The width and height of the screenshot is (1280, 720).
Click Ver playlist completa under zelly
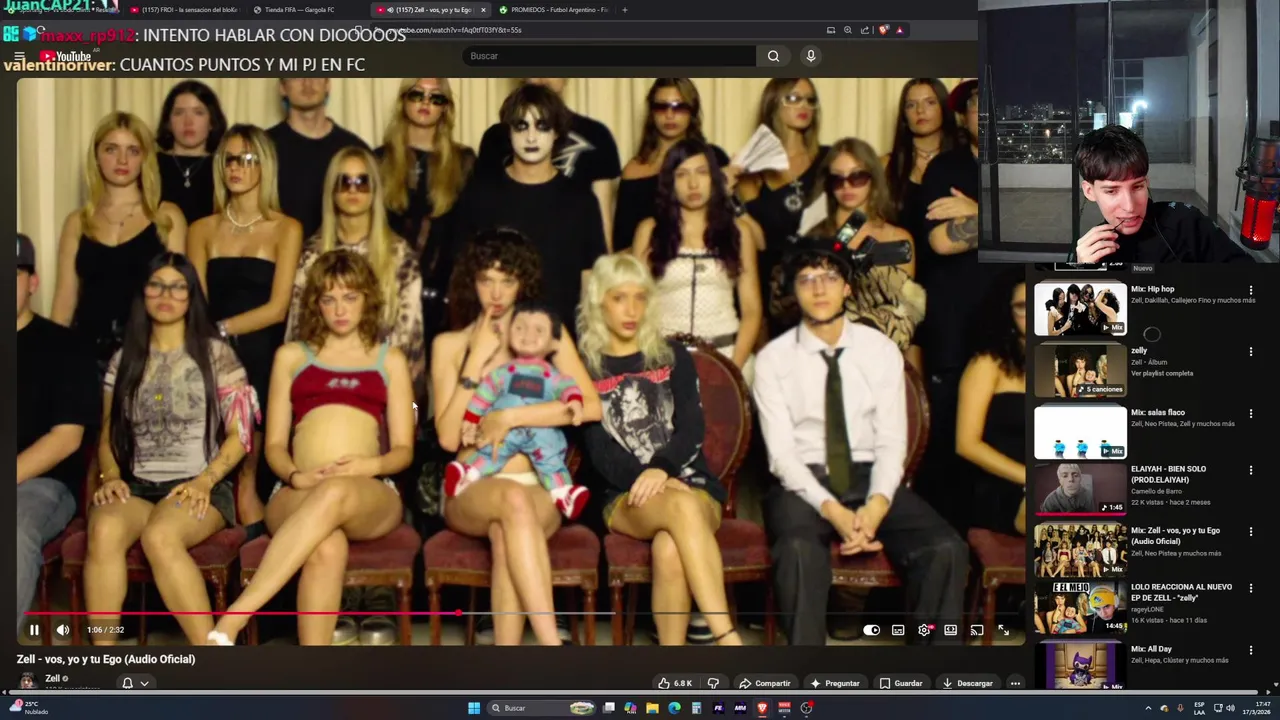(x=1162, y=374)
